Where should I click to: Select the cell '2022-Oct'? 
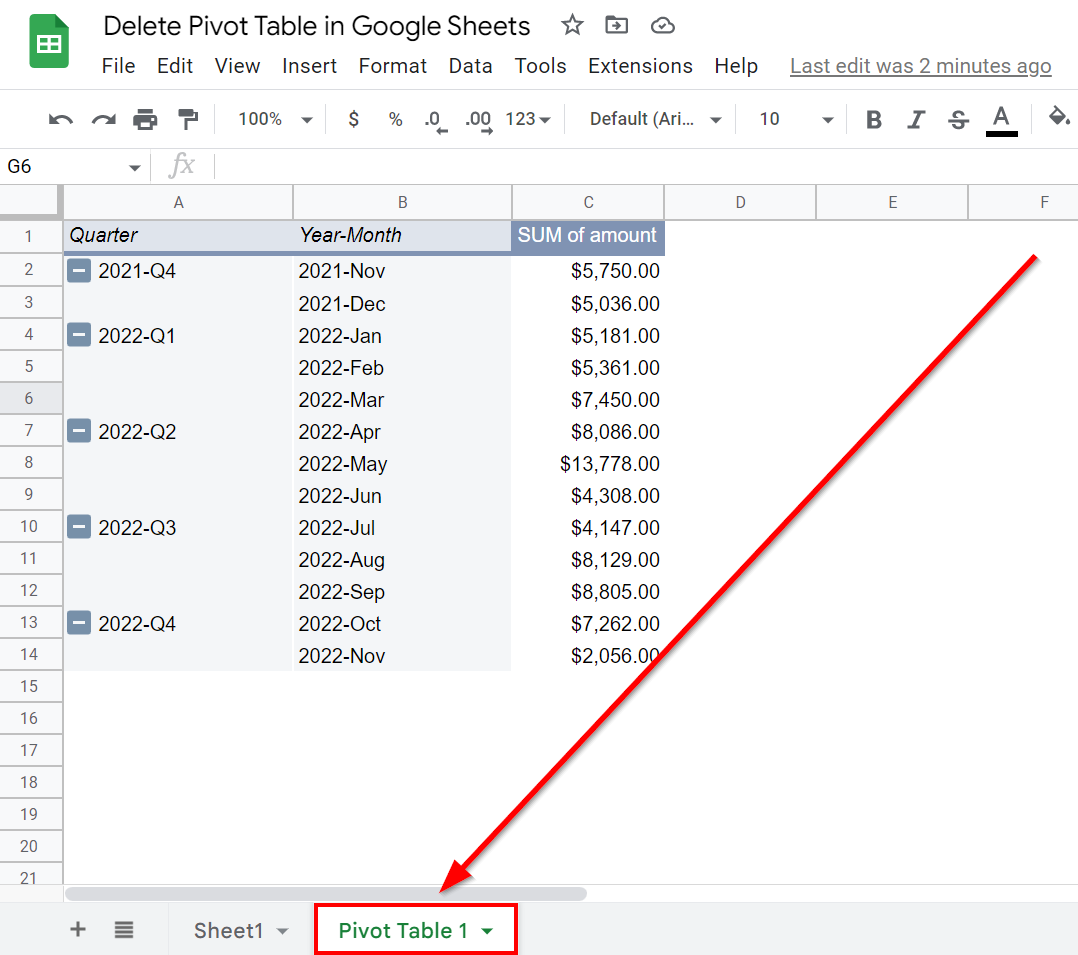pyautogui.click(x=402, y=624)
